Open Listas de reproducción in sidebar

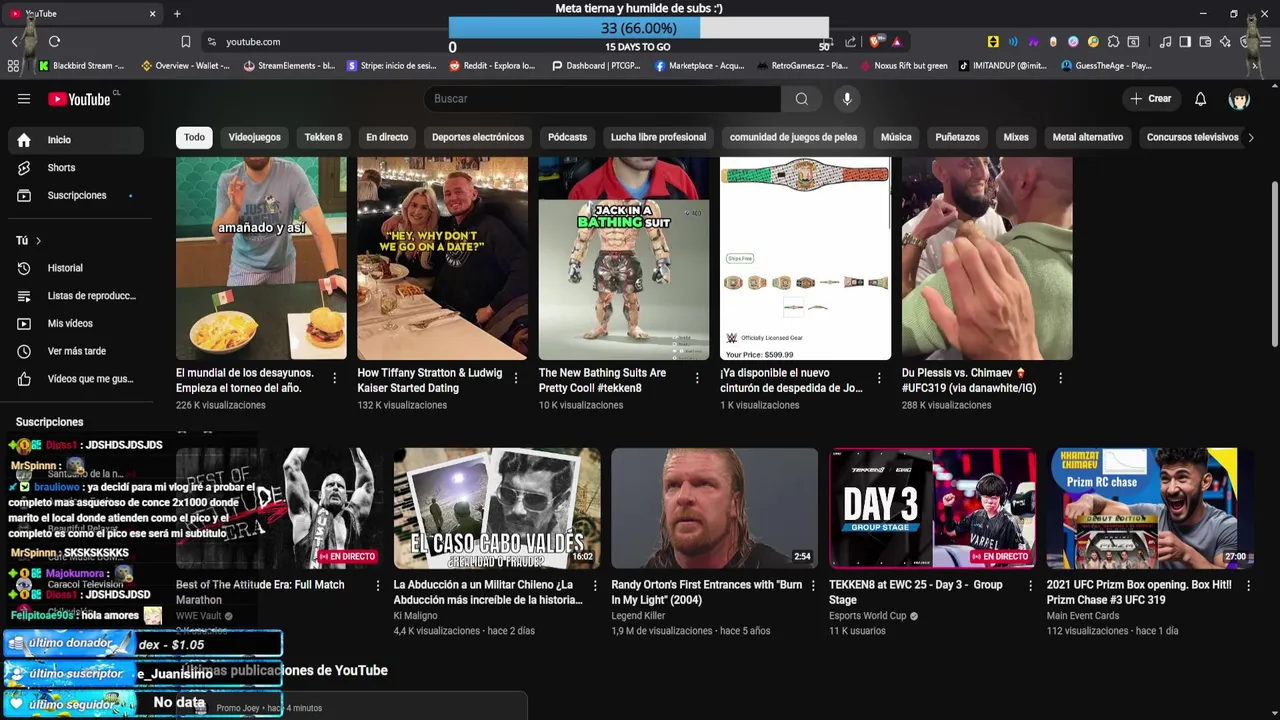point(76,296)
